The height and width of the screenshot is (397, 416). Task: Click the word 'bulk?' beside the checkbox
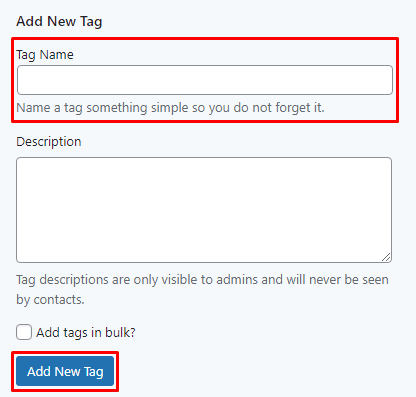tap(120, 332)
